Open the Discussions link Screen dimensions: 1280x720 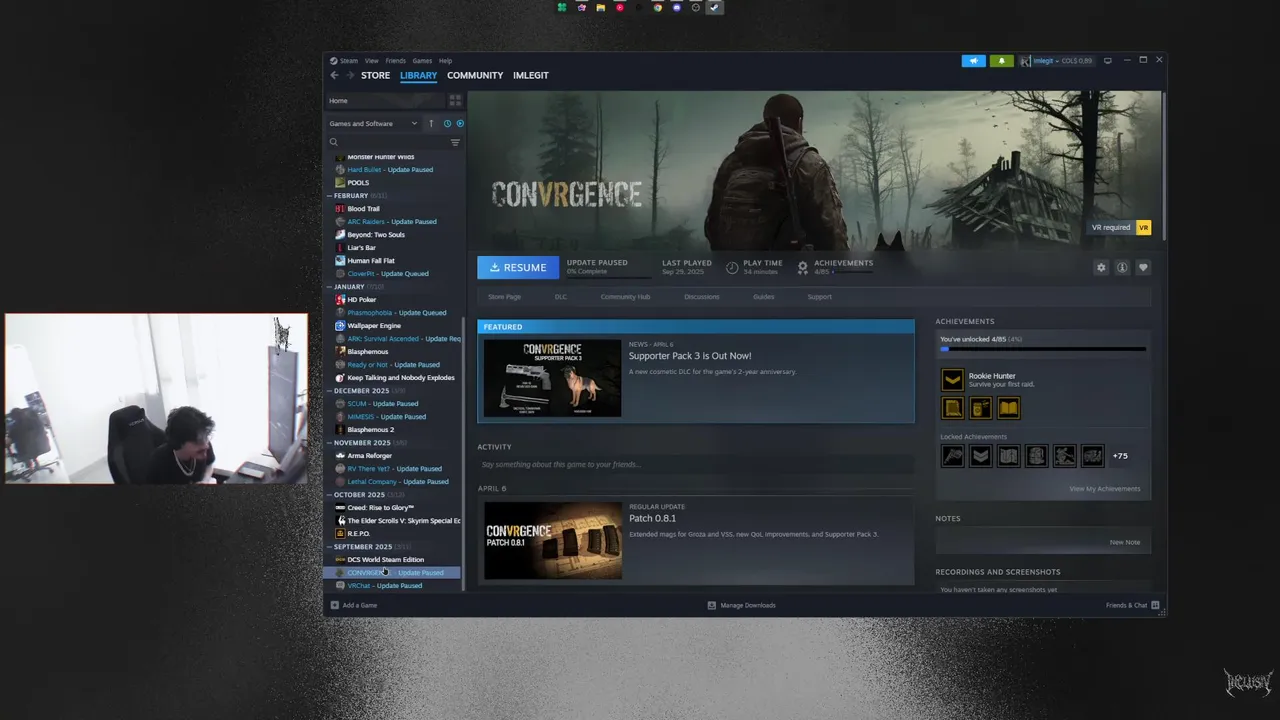pyautogui.click(x=701, y=297)
